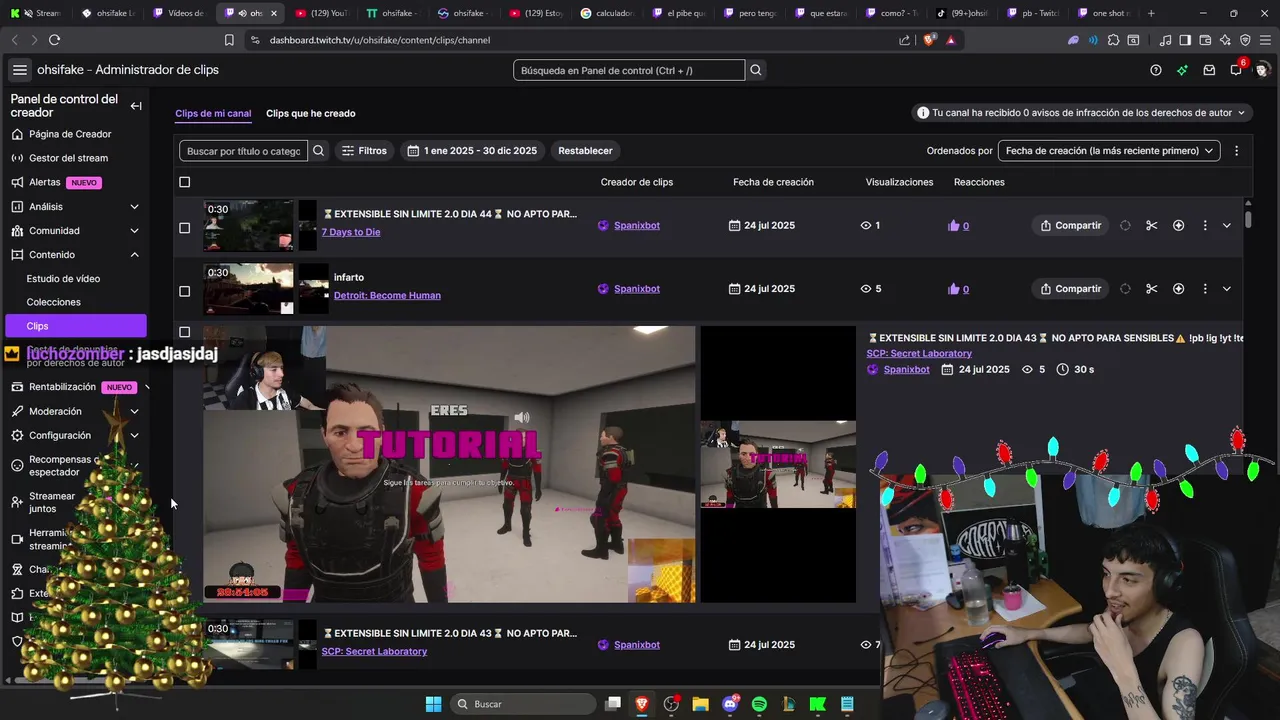Viewport: 1280px width, 720px height.
Task: Select Clips in the sidebar
Action: click(76, 326)
